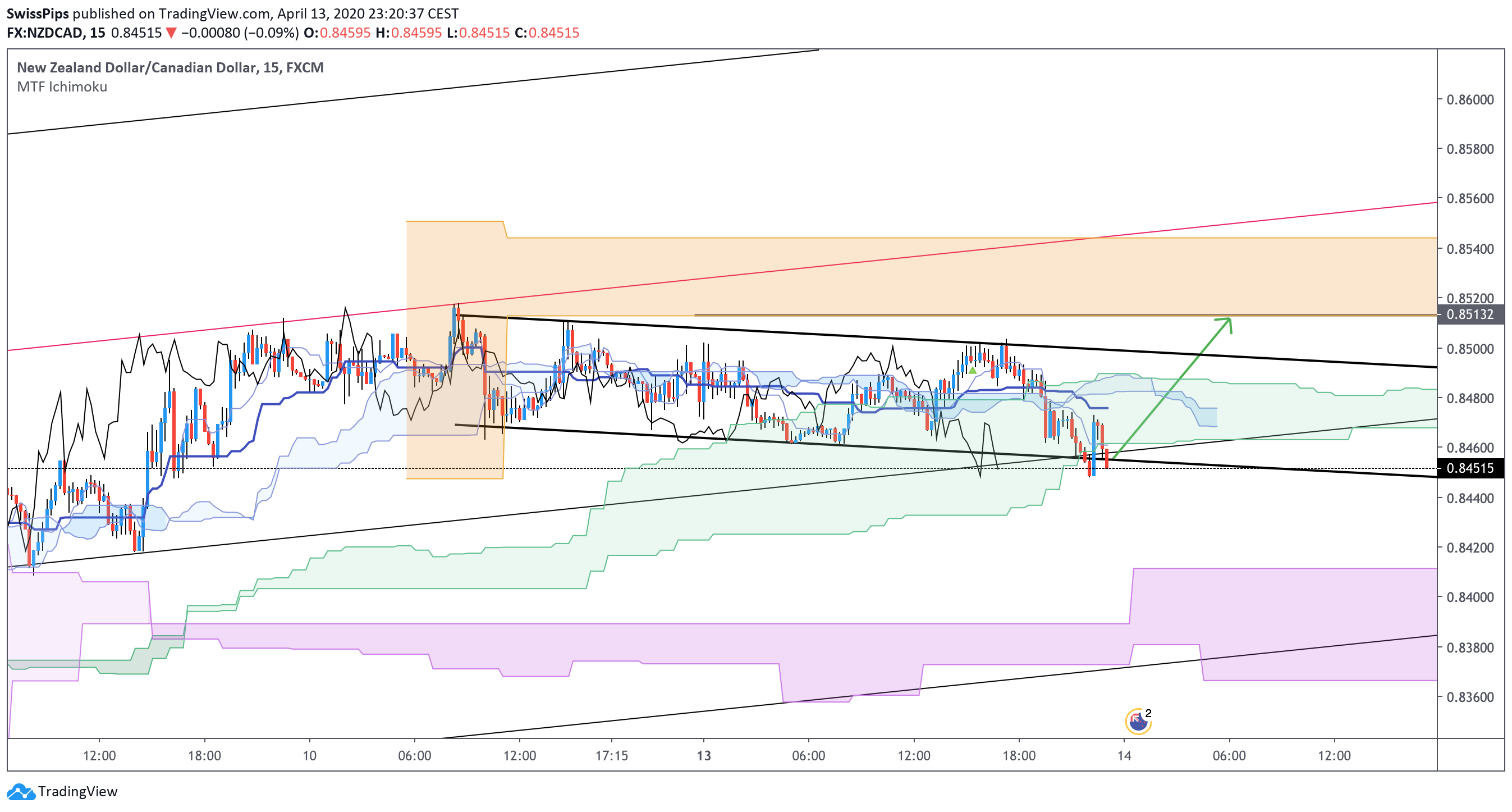
Task: Select the MTF Ichimoku indicator label
Action: (62, 87)
